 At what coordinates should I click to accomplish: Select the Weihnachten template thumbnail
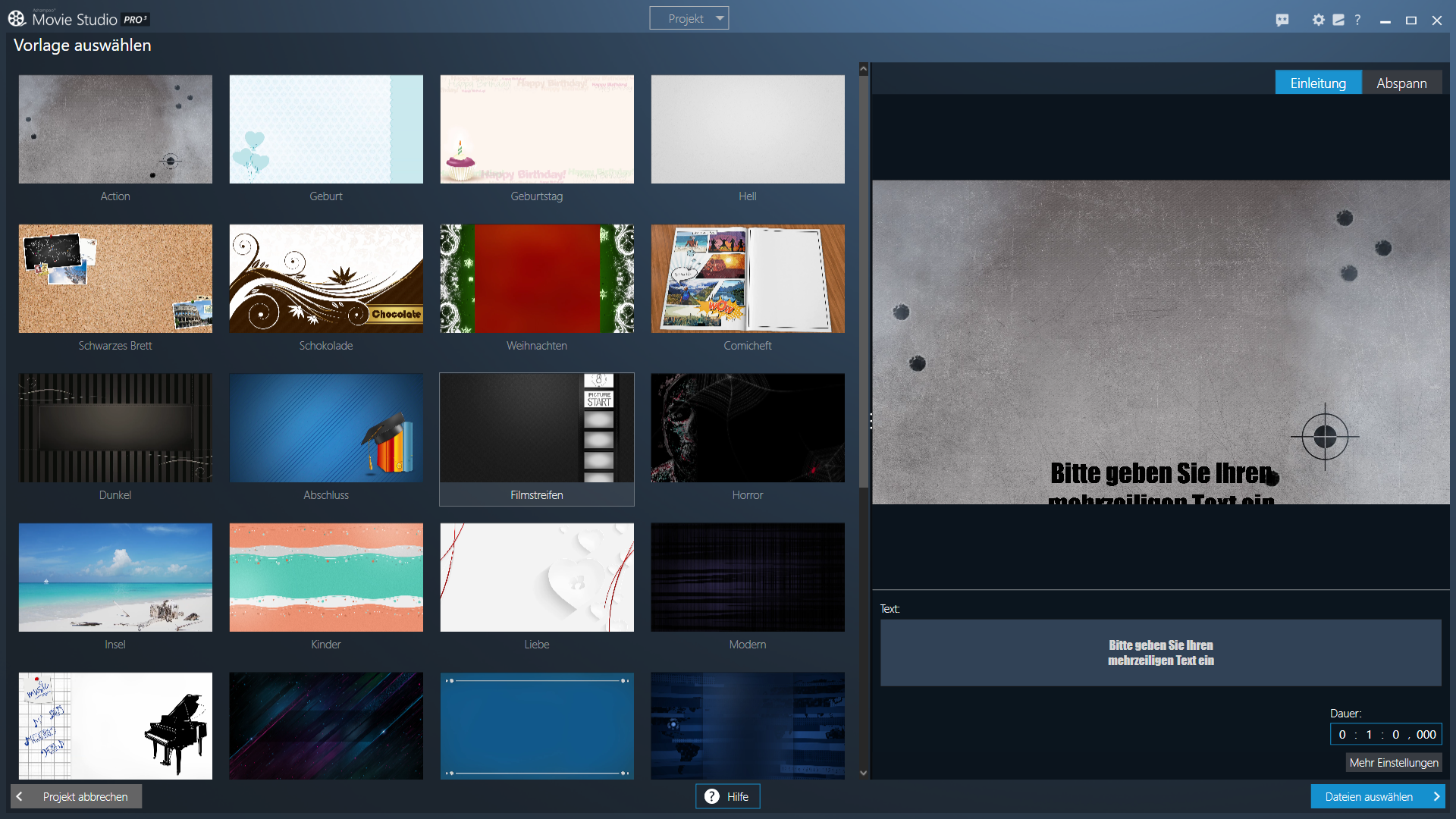(537, 279)
